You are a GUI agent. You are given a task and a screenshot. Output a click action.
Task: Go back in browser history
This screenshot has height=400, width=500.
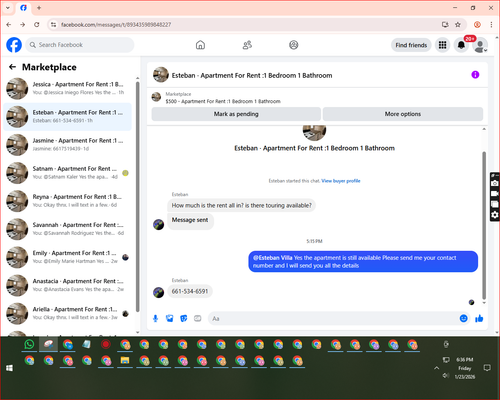click(9, 25)
